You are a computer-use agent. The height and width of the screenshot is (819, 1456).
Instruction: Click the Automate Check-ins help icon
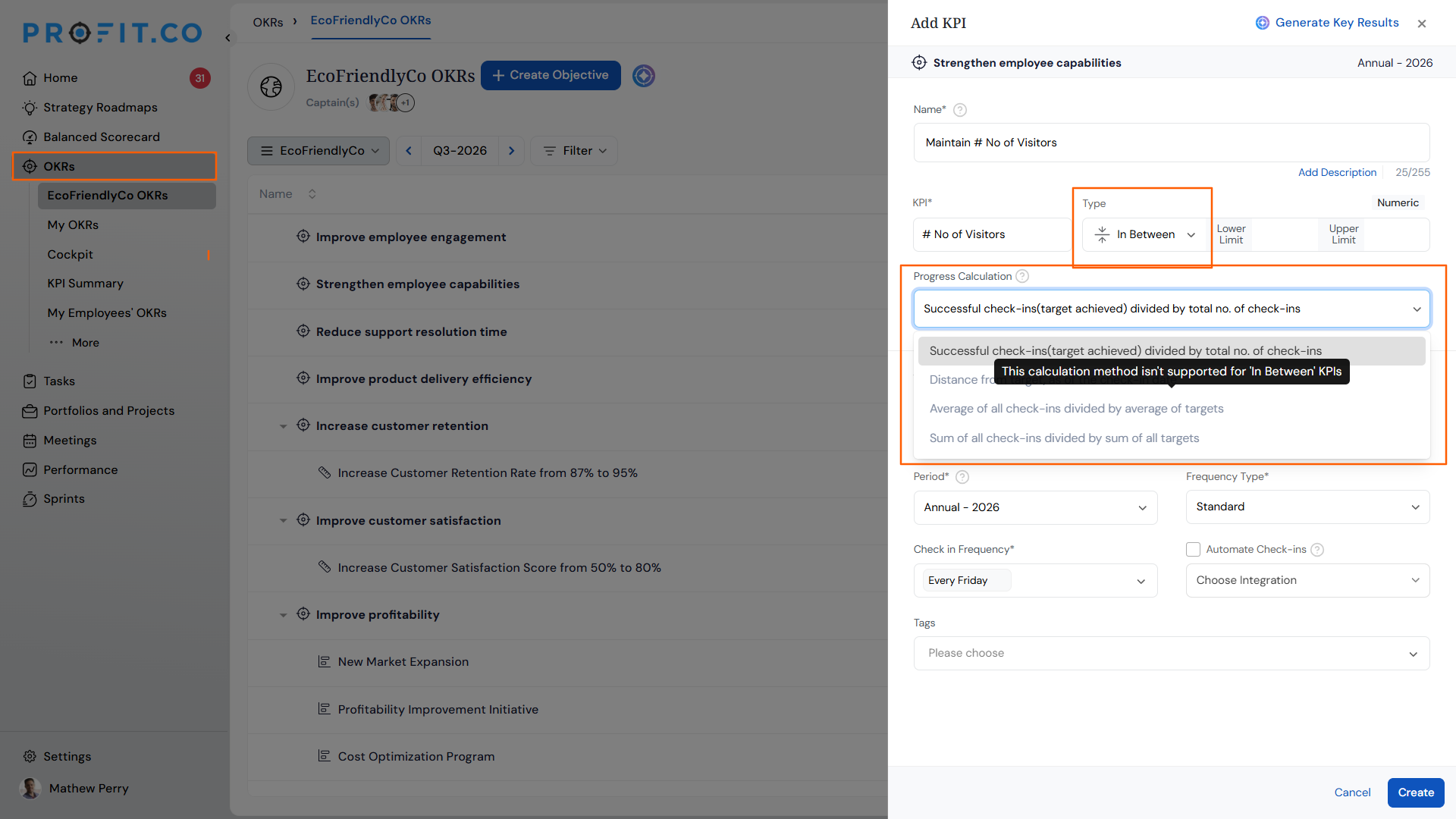(1317, 550)
